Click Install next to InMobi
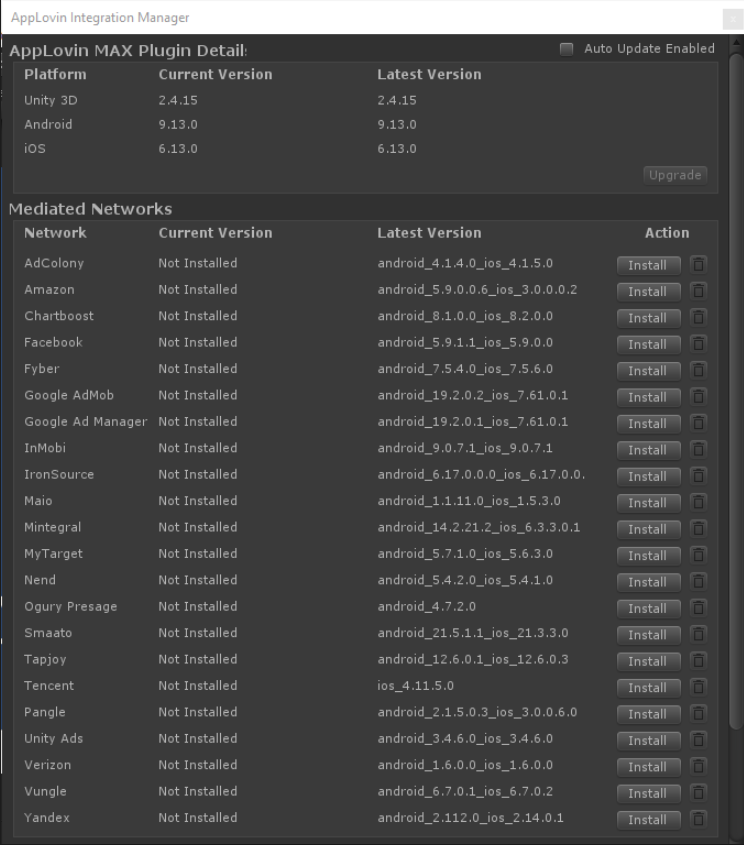 [x=648, y=450]
